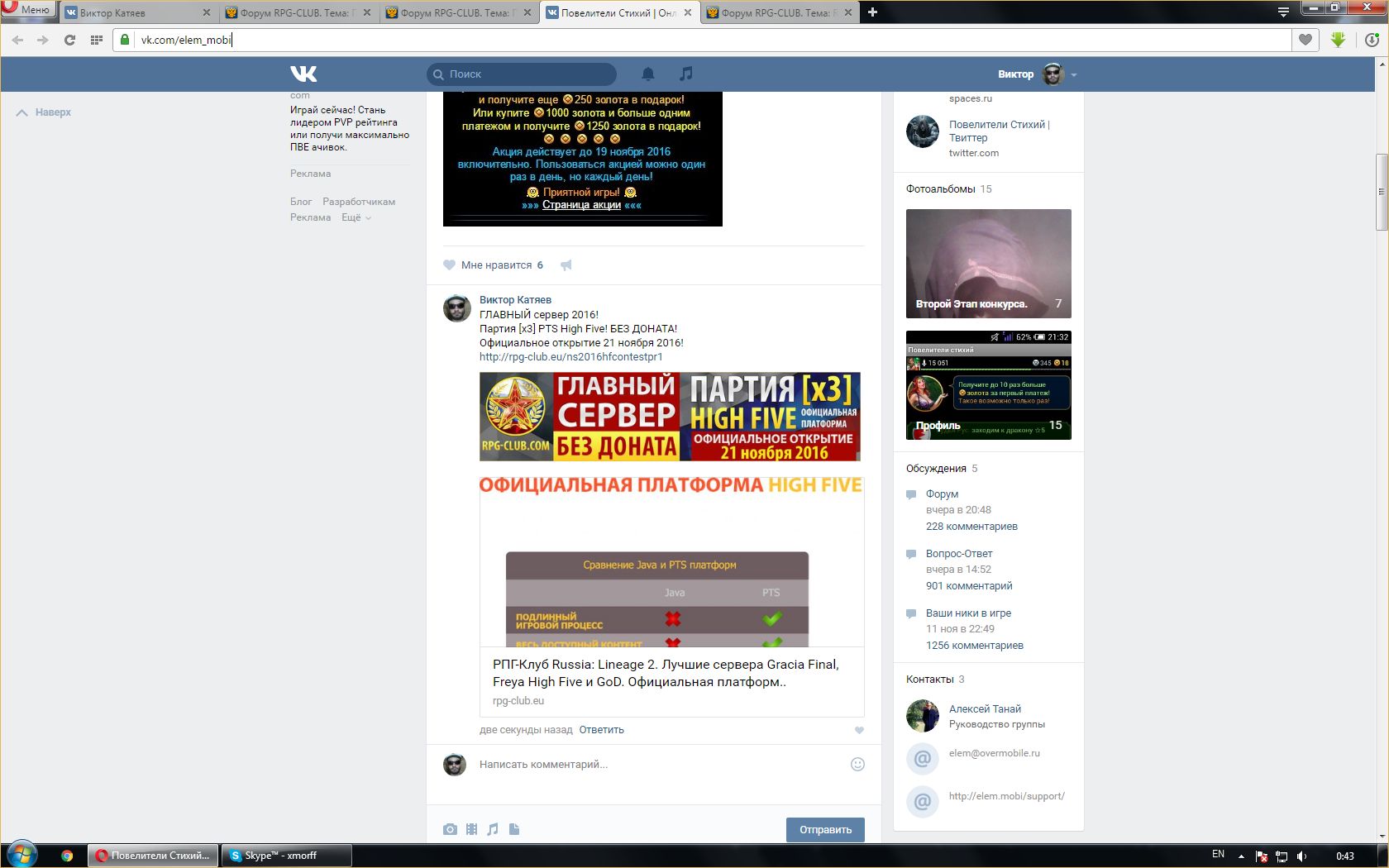Click the volume speaker tray icon
The height and width of the screenshot is (868, 1389).
1302,856
